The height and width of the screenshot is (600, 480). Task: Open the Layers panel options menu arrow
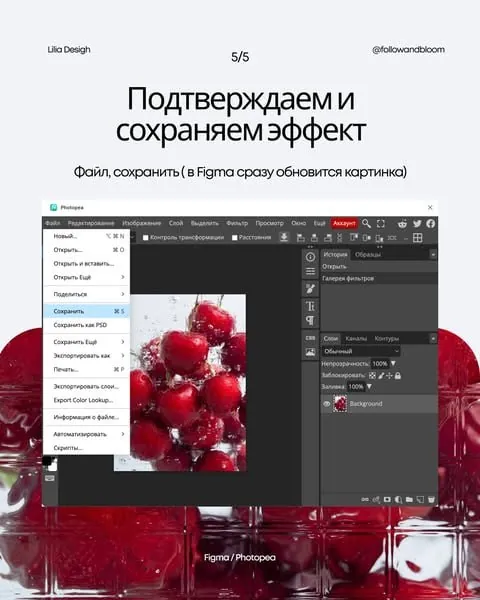(x=433, y=339)
